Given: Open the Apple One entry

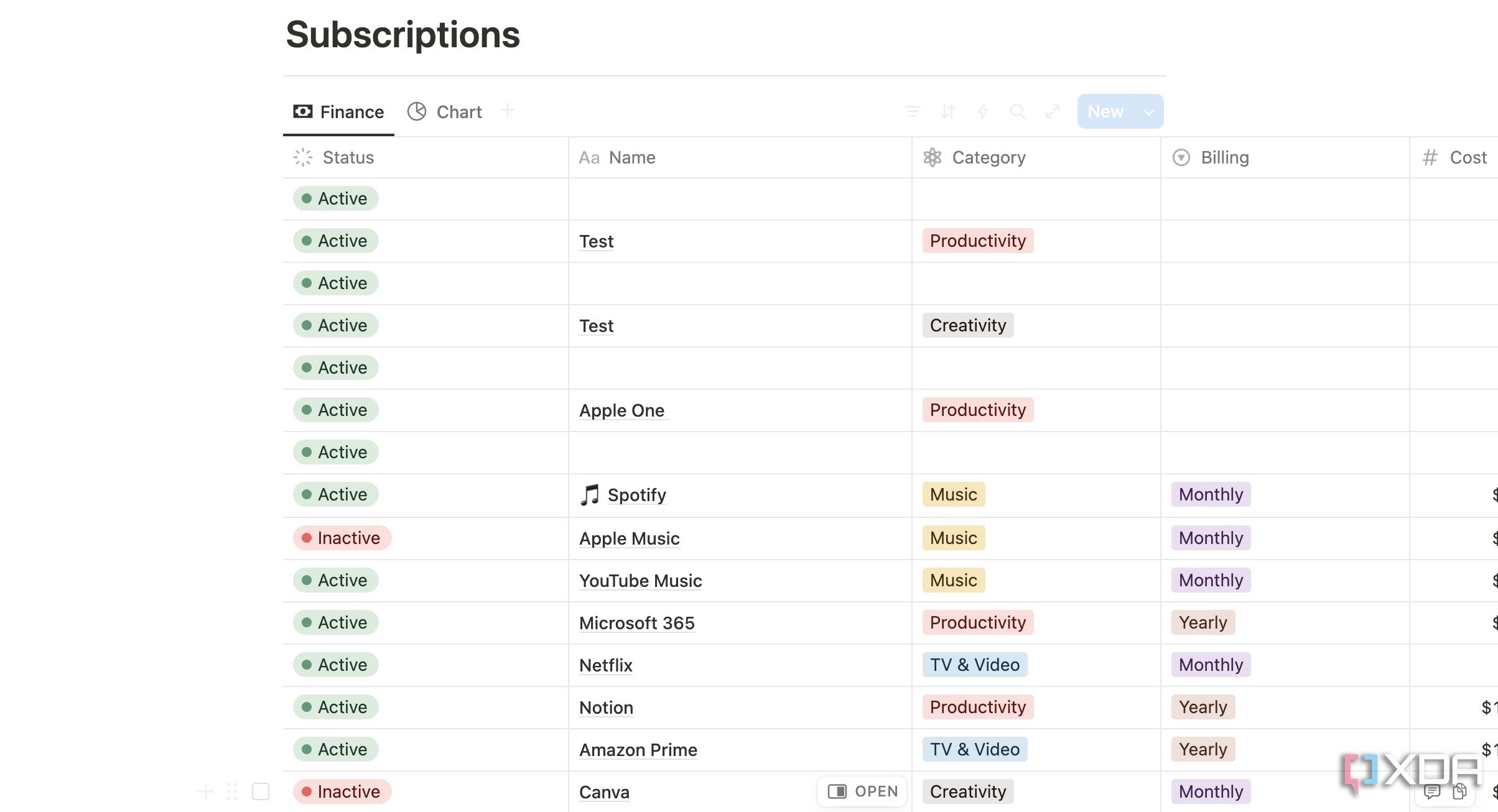Looking at the screenshot, I should [621, 410].
